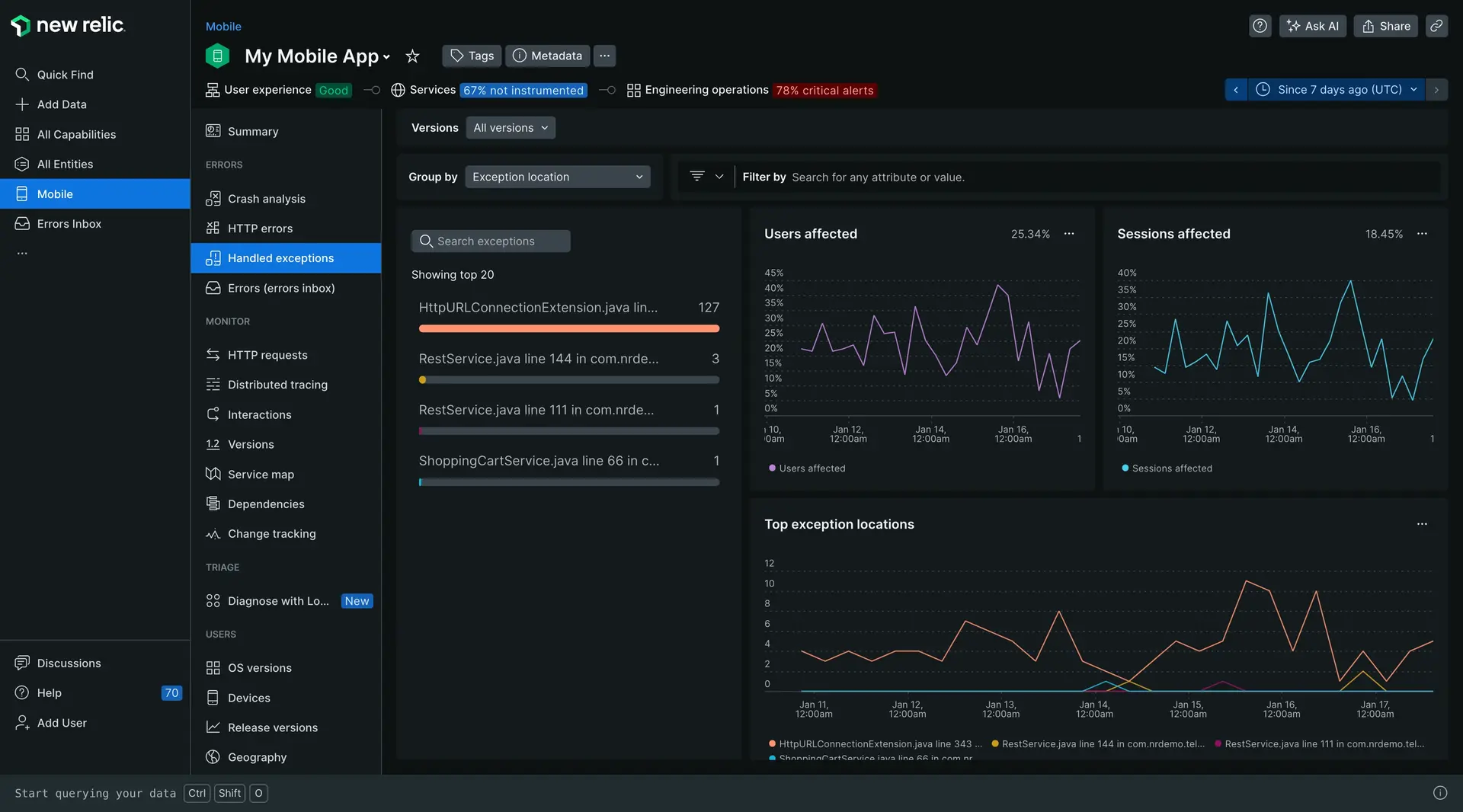Screen dimensions: 1463x812
Task: Open more options on Top exception locations
Action: click(1422, 524)
